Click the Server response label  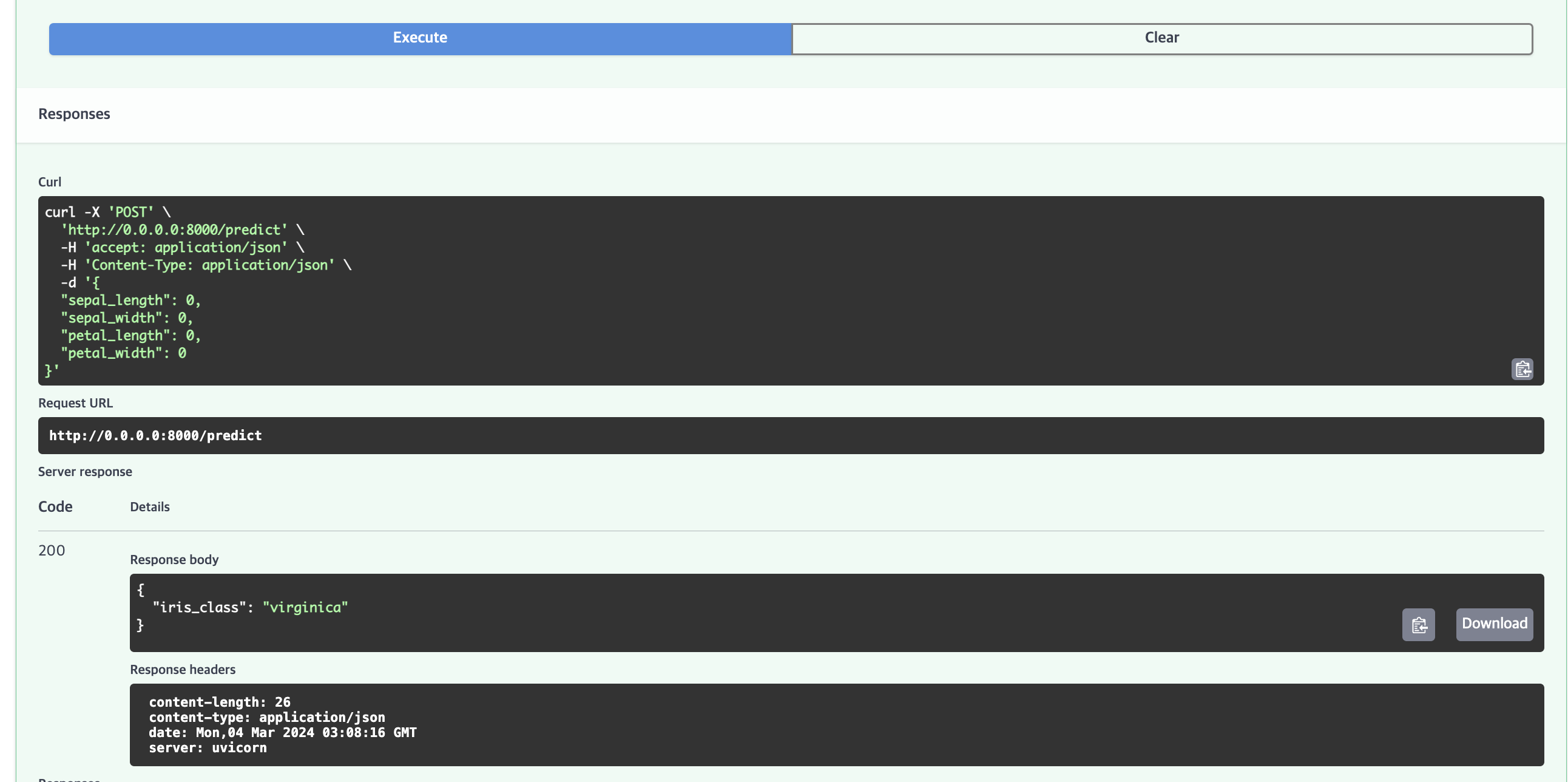click(x=84, y=471)
